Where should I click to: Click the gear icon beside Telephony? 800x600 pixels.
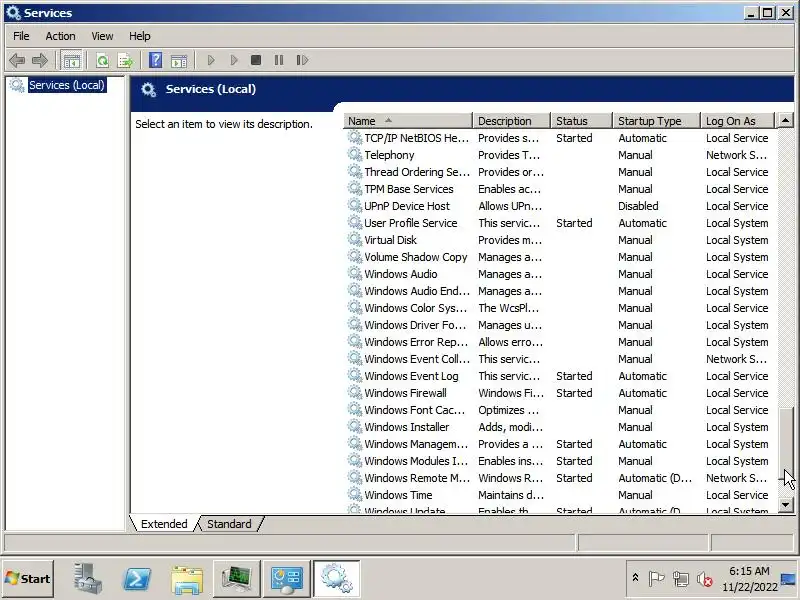(355, 154)
